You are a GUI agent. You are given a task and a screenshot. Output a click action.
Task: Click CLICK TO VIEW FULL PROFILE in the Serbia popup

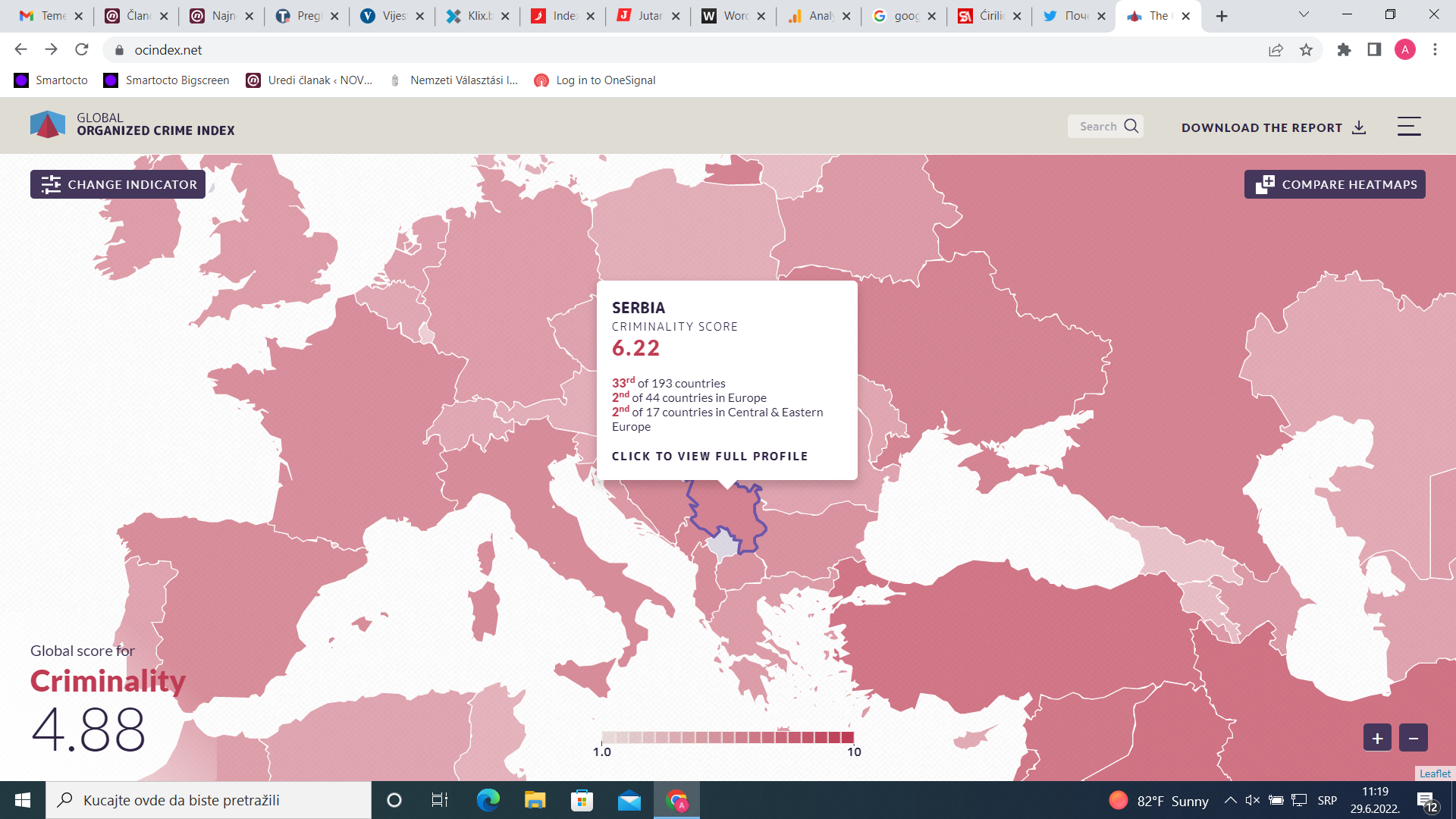(710, 456)
